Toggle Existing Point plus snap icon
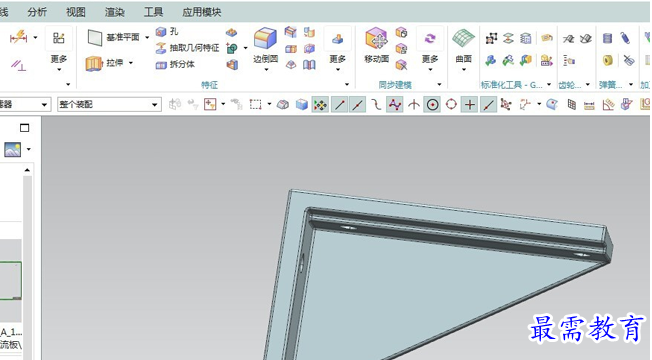The image size is (652, 360). [470, 104]
